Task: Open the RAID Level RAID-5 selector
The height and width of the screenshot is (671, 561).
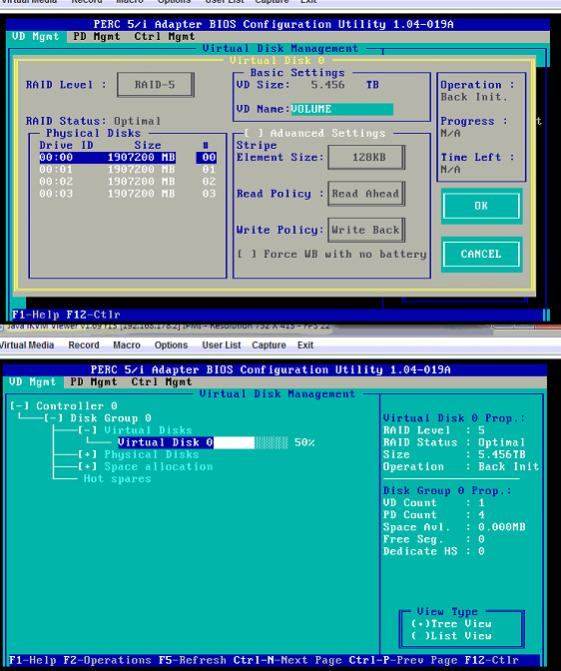Action: [x=155, y=85]
